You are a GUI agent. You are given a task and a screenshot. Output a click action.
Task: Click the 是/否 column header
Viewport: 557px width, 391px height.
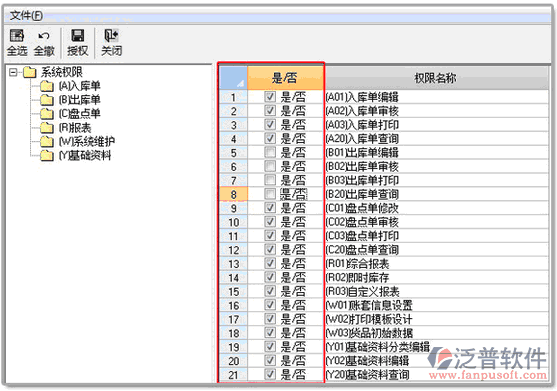pyautogui.click(x=285, y=78)
